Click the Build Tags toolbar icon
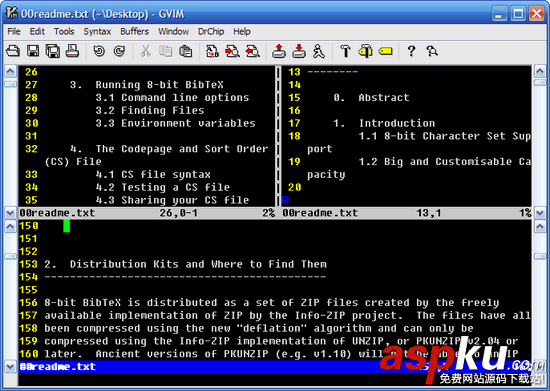The width and height of the screenshot is (550, 391). click(365, 51)
